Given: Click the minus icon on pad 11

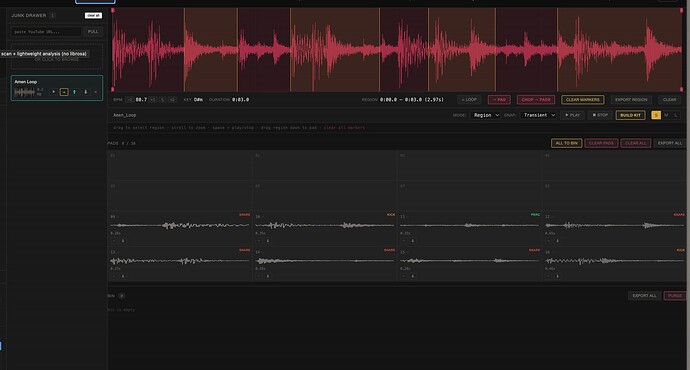Looking at the screenshot, I should pyautogui.click(x=404, y=241).
